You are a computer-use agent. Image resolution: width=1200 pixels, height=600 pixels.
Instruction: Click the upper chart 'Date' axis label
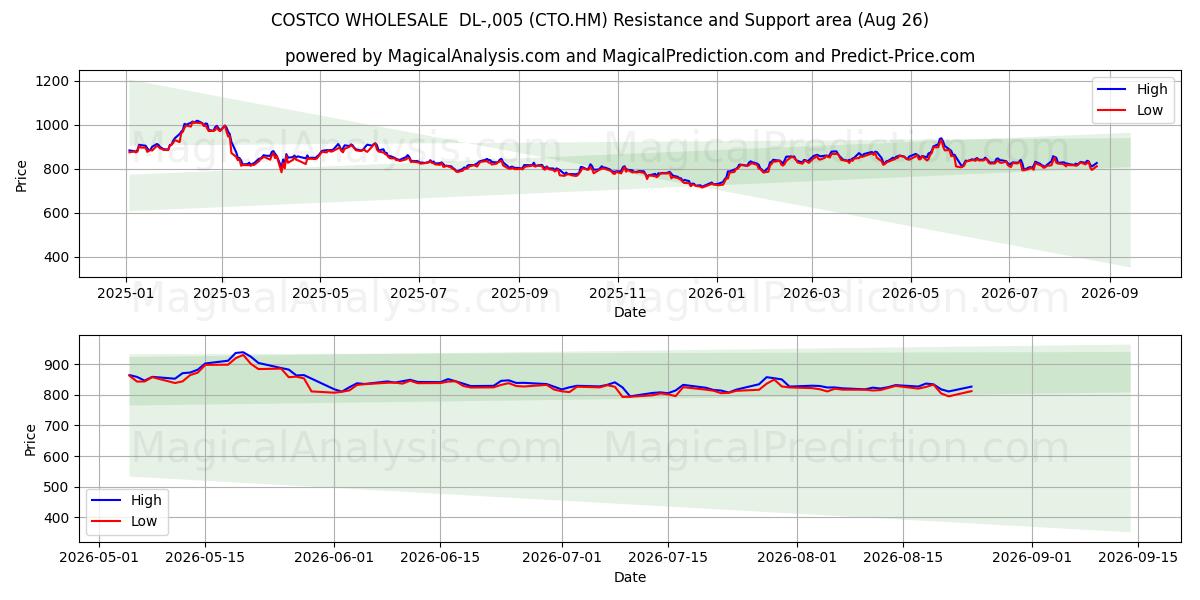click(x=630, y=313)
